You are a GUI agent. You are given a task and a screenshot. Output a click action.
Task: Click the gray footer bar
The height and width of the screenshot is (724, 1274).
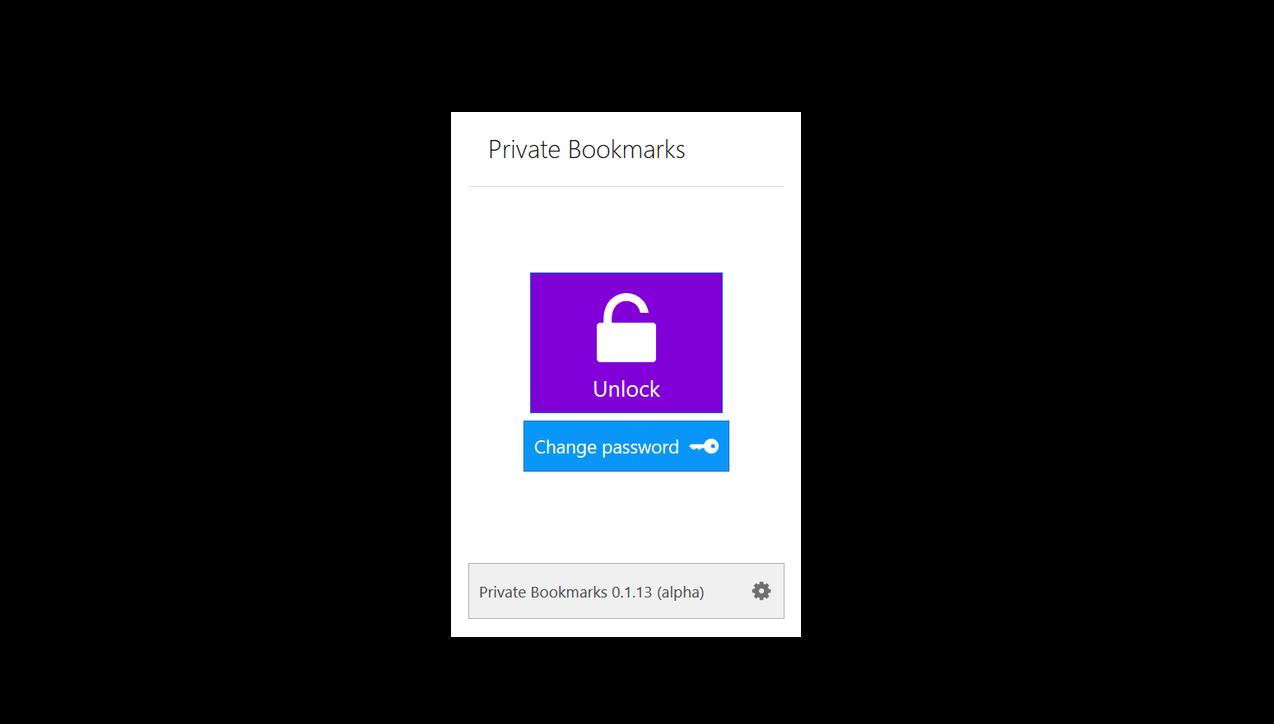click(626, 591)
